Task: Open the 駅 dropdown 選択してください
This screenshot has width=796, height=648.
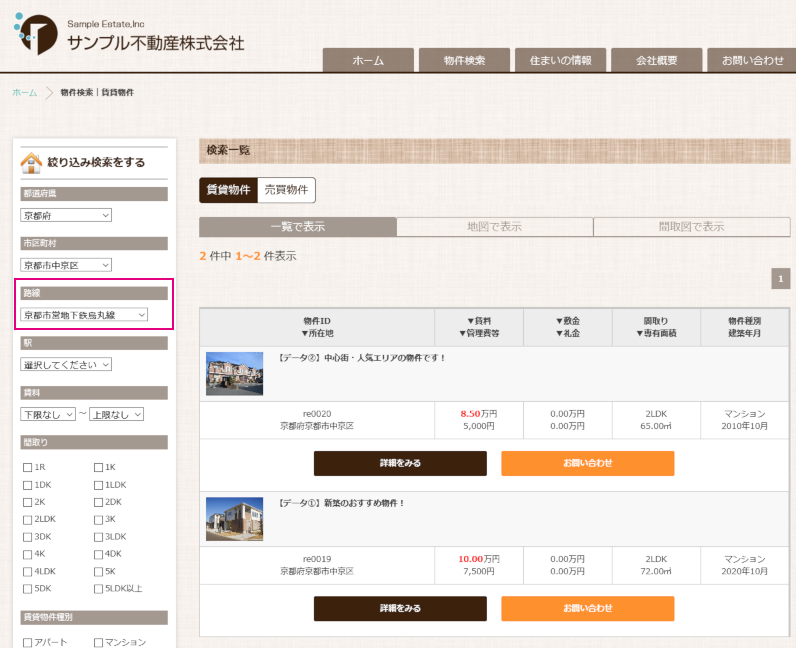Action: tap(66, 365)
